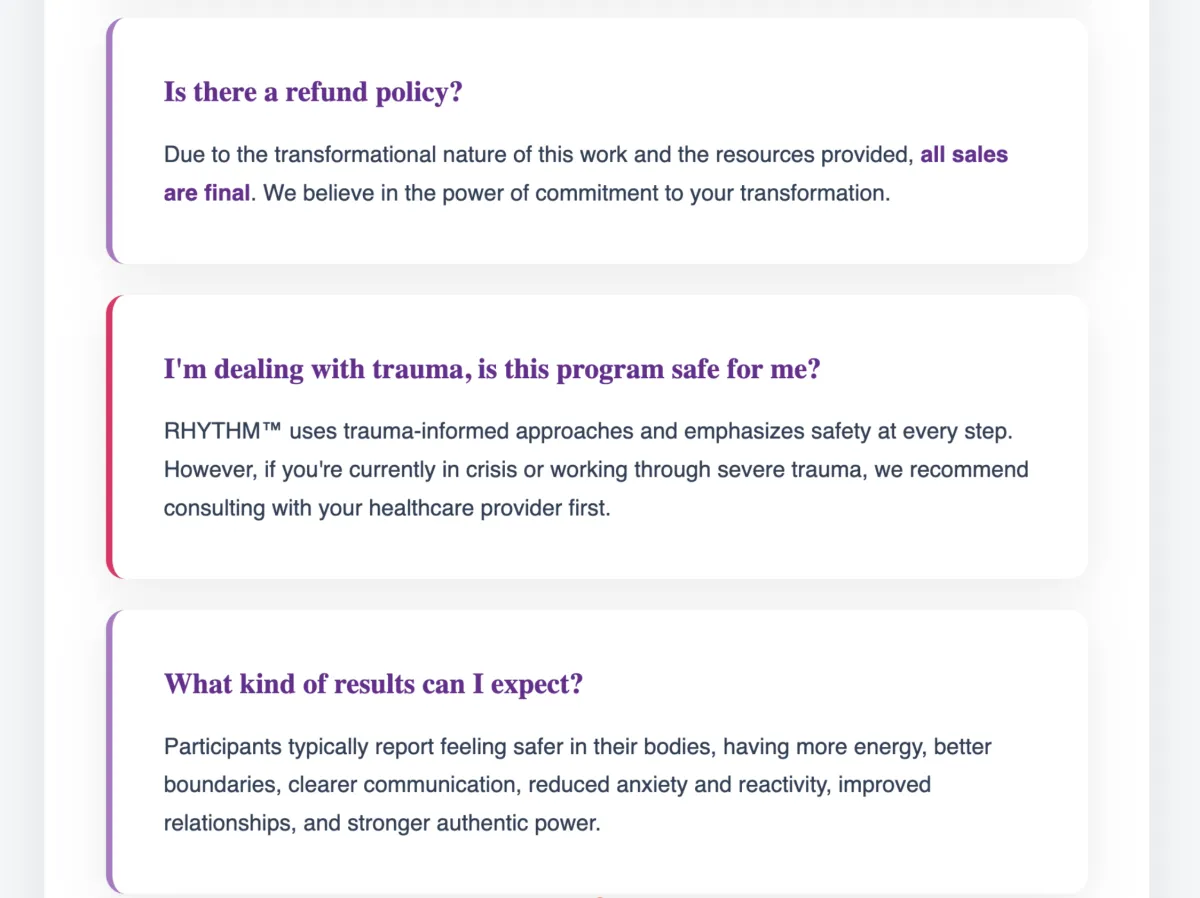Click the "Is there a refund policy?" heading
This screenshot has width=1200, height=898.
pos(313,92)
